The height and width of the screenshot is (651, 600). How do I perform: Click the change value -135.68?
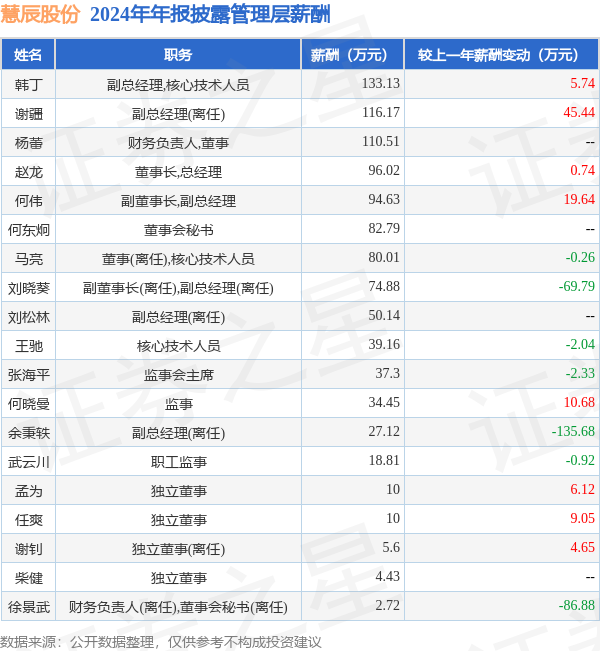click(573, 431)
